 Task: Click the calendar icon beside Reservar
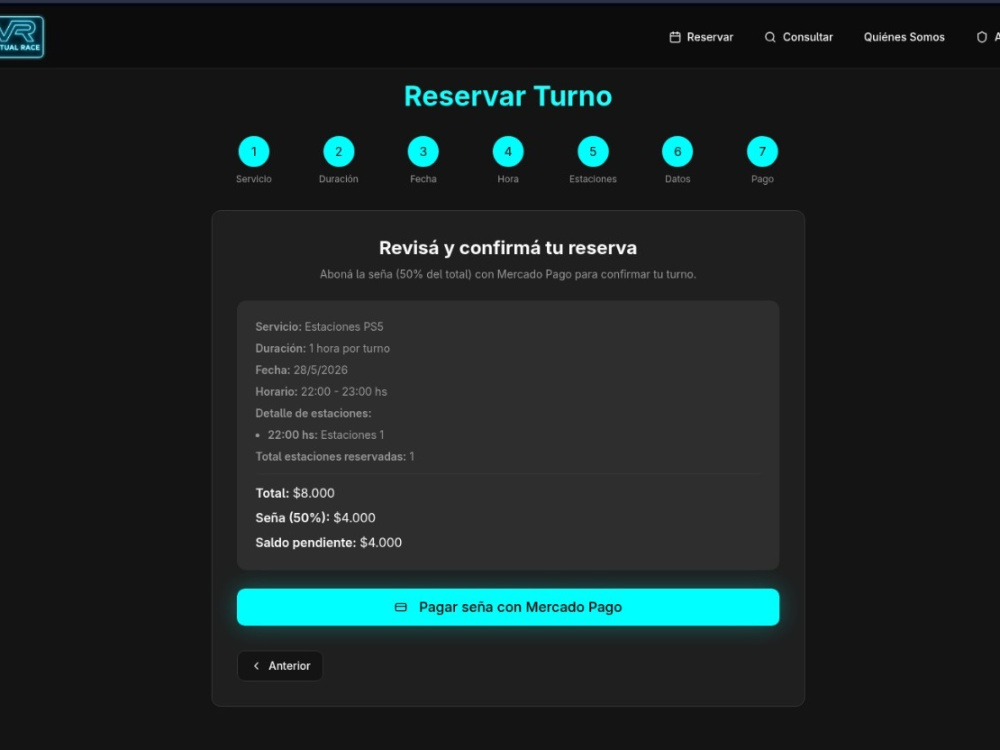pos(675,37)
